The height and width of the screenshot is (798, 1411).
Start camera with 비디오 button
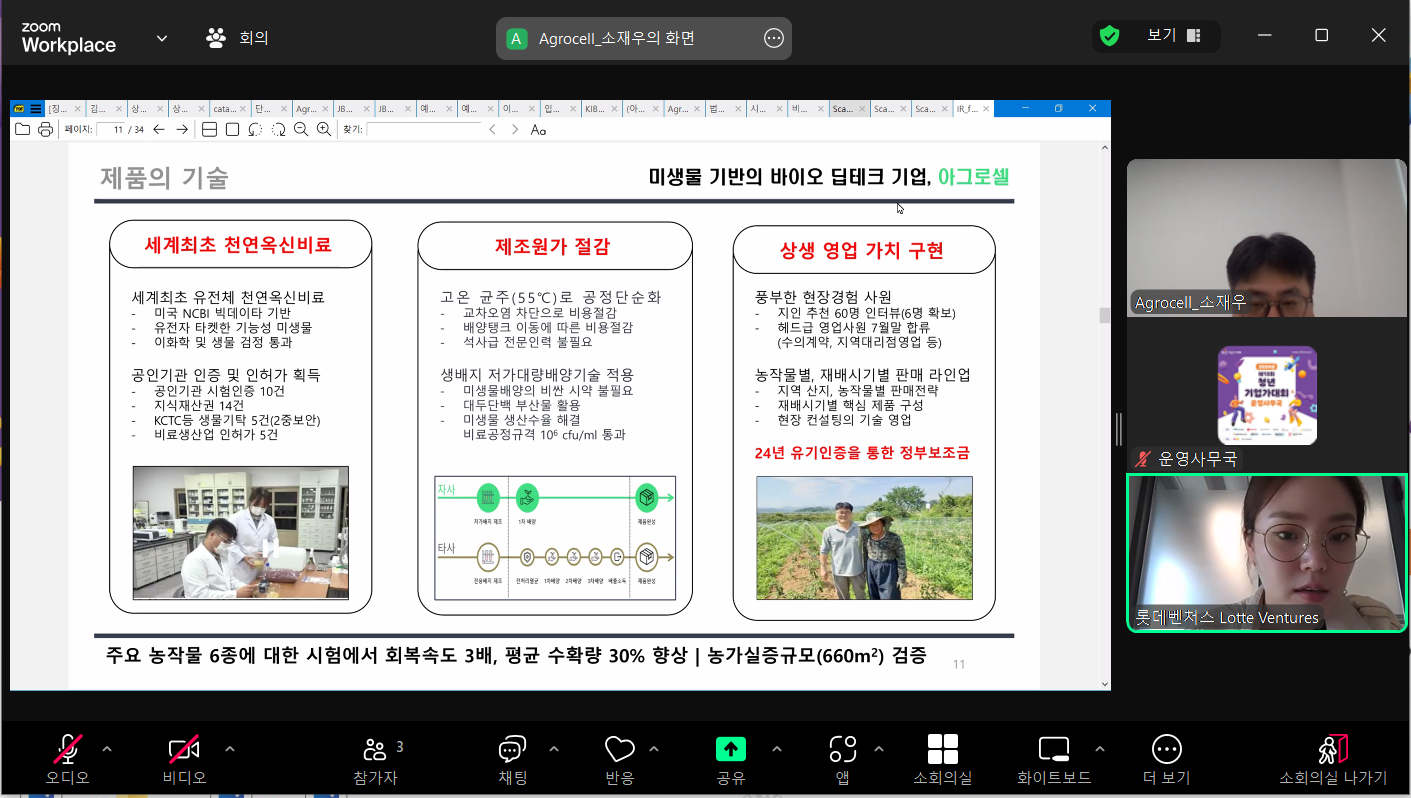pyautogui.click(x=184, y=760)
